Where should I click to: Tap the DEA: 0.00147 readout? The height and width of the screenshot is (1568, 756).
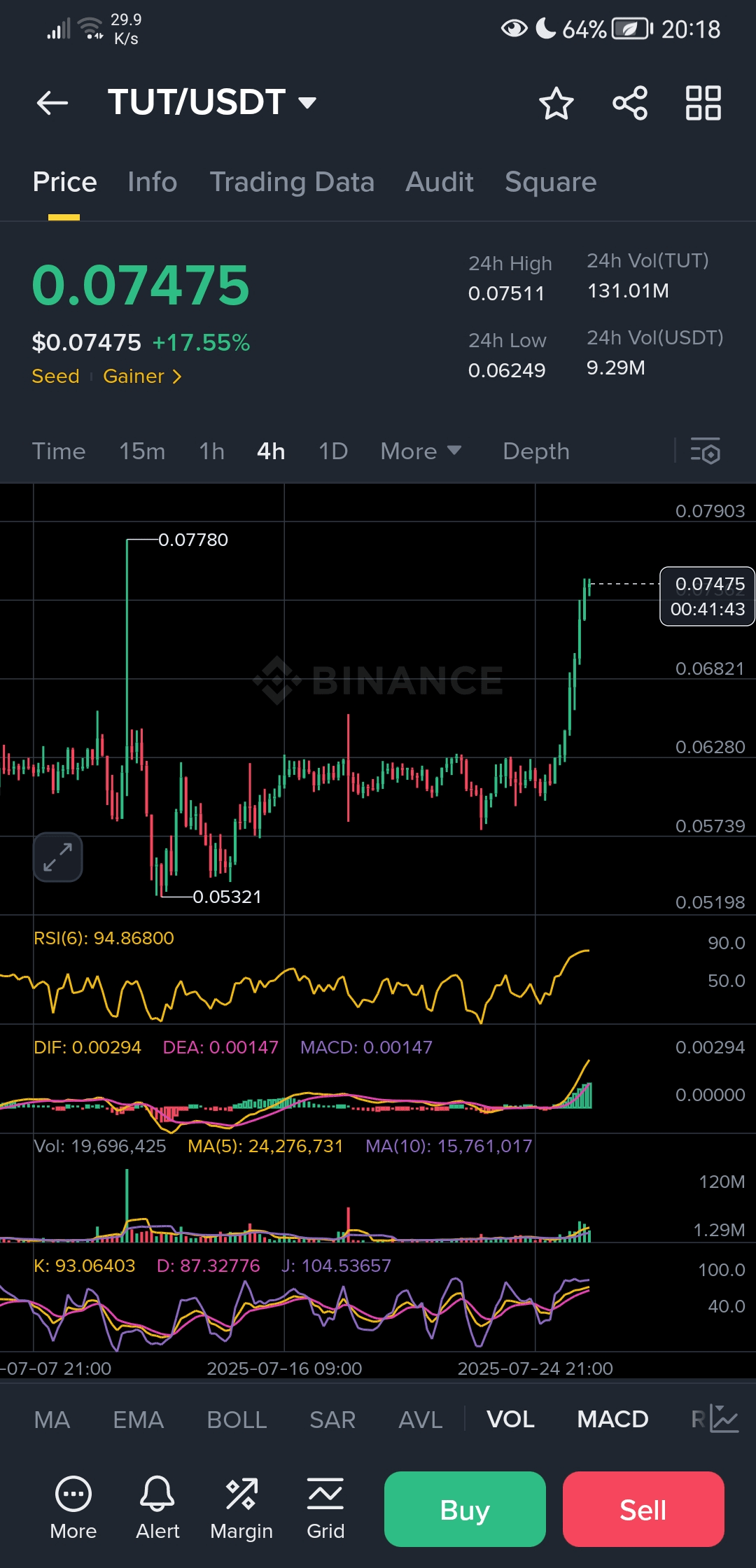(220, 1047)
